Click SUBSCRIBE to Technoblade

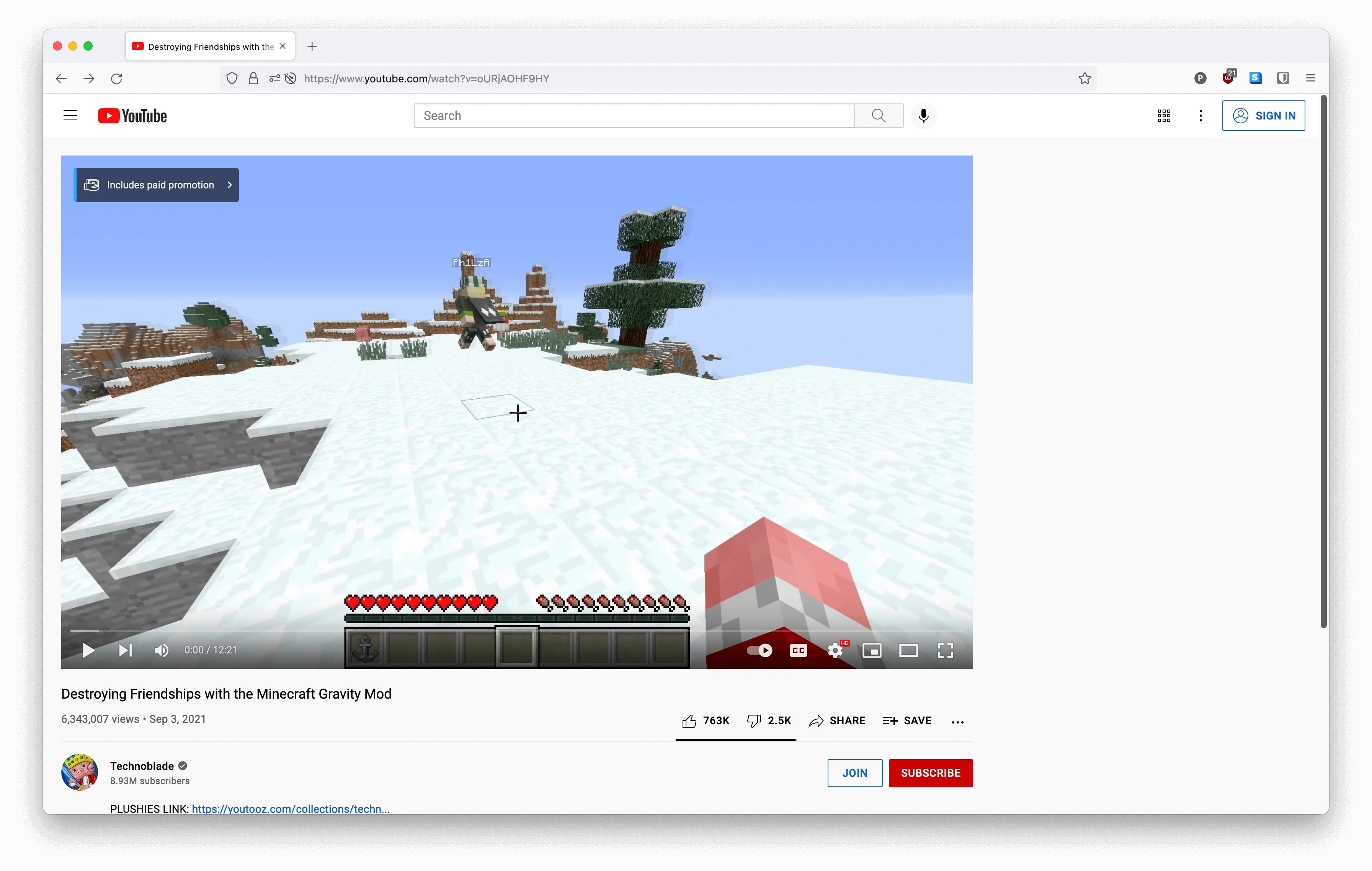[929, 772]
